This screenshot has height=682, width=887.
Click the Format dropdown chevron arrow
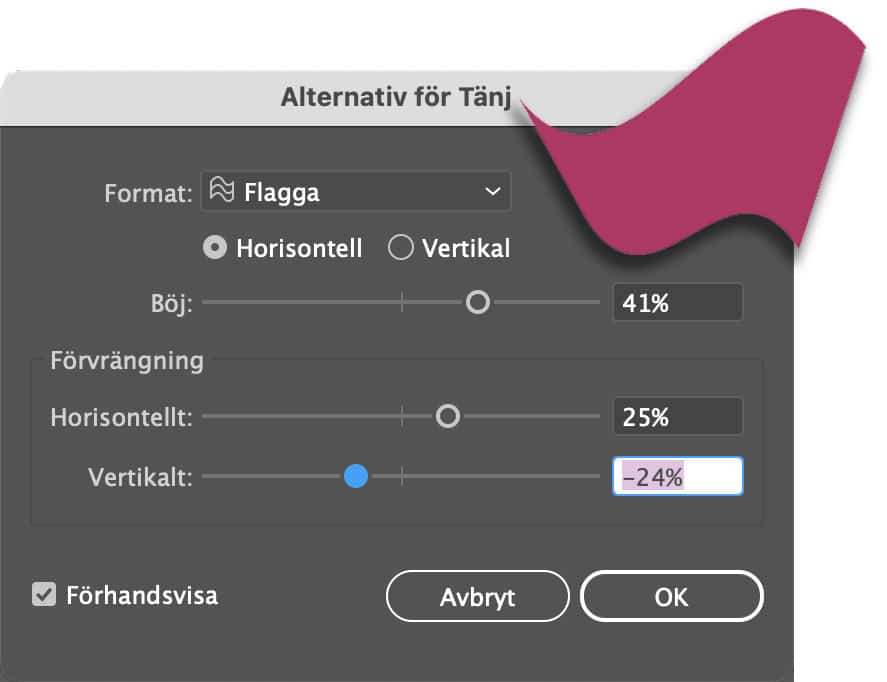click(492, 192)
